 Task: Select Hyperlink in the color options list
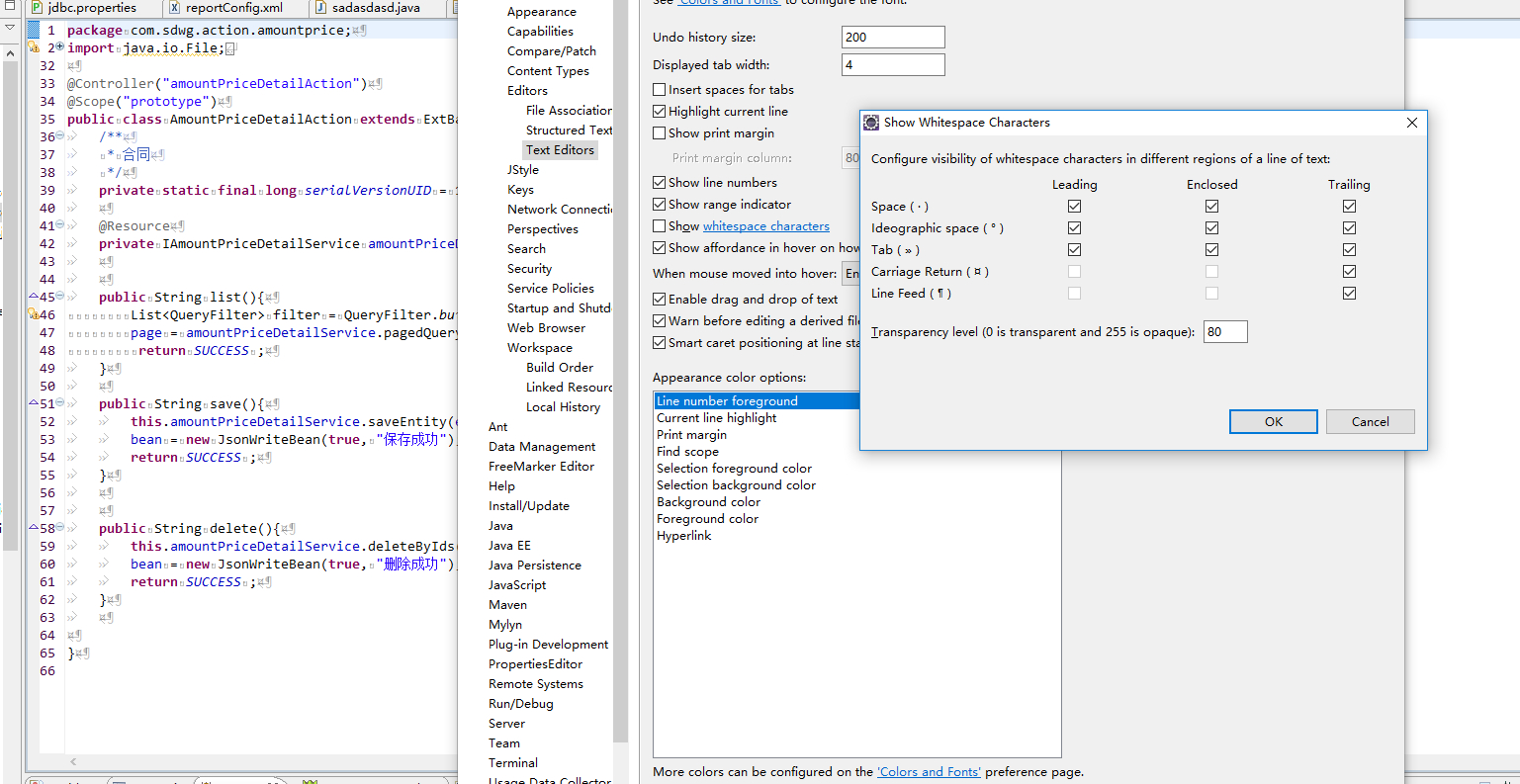coord(684,536)
